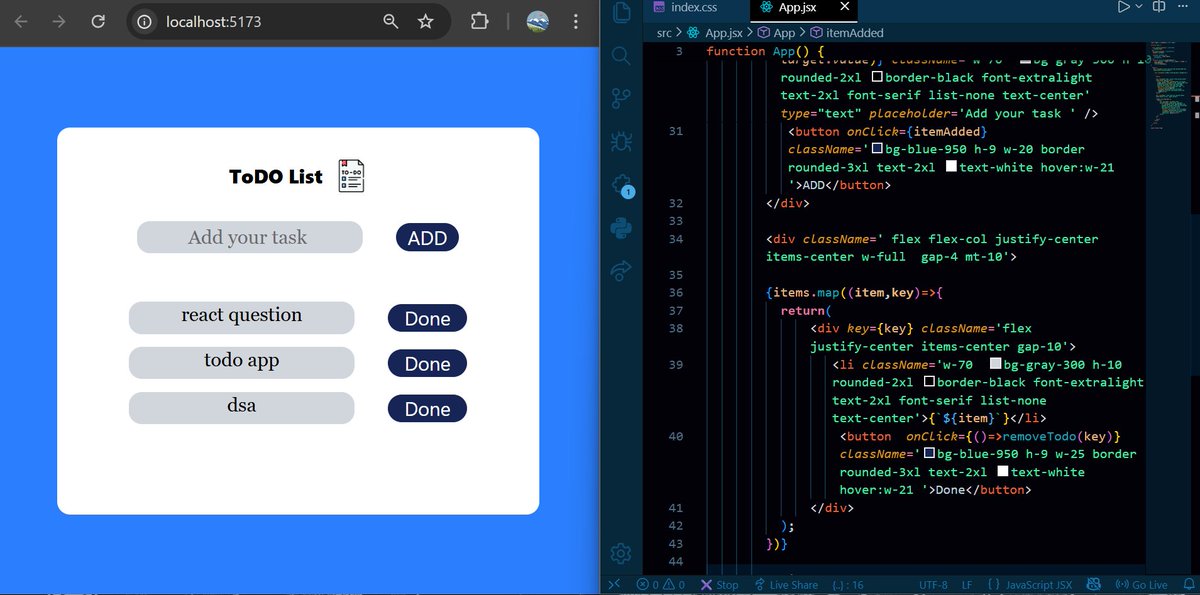The width and height of the screenshot is (1200, 595).
Task: Open the Search view in VS Code sidebar
Action: pos(621,56)
